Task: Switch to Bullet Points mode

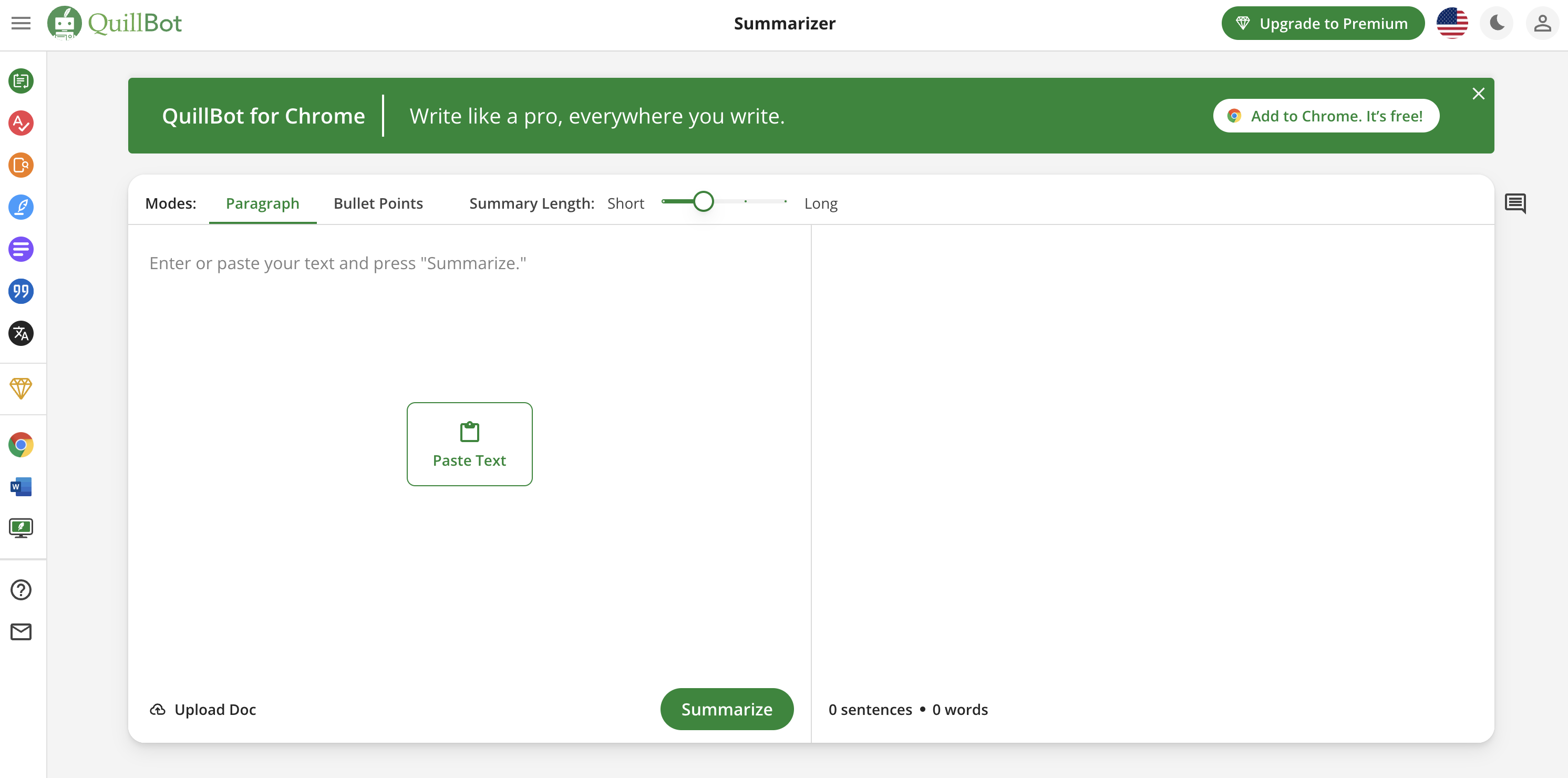Action: coord(378,203)
